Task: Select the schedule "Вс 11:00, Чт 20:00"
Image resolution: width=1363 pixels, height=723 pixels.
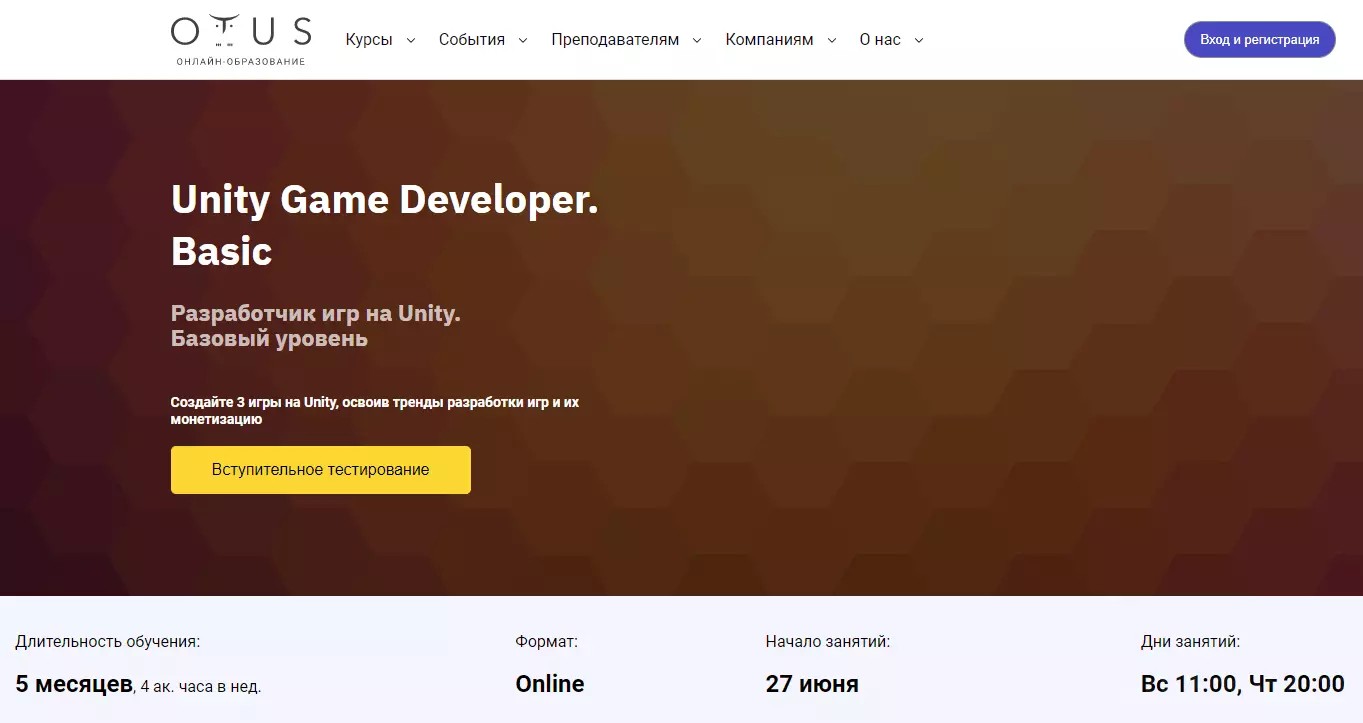Action: point(1243,684)
